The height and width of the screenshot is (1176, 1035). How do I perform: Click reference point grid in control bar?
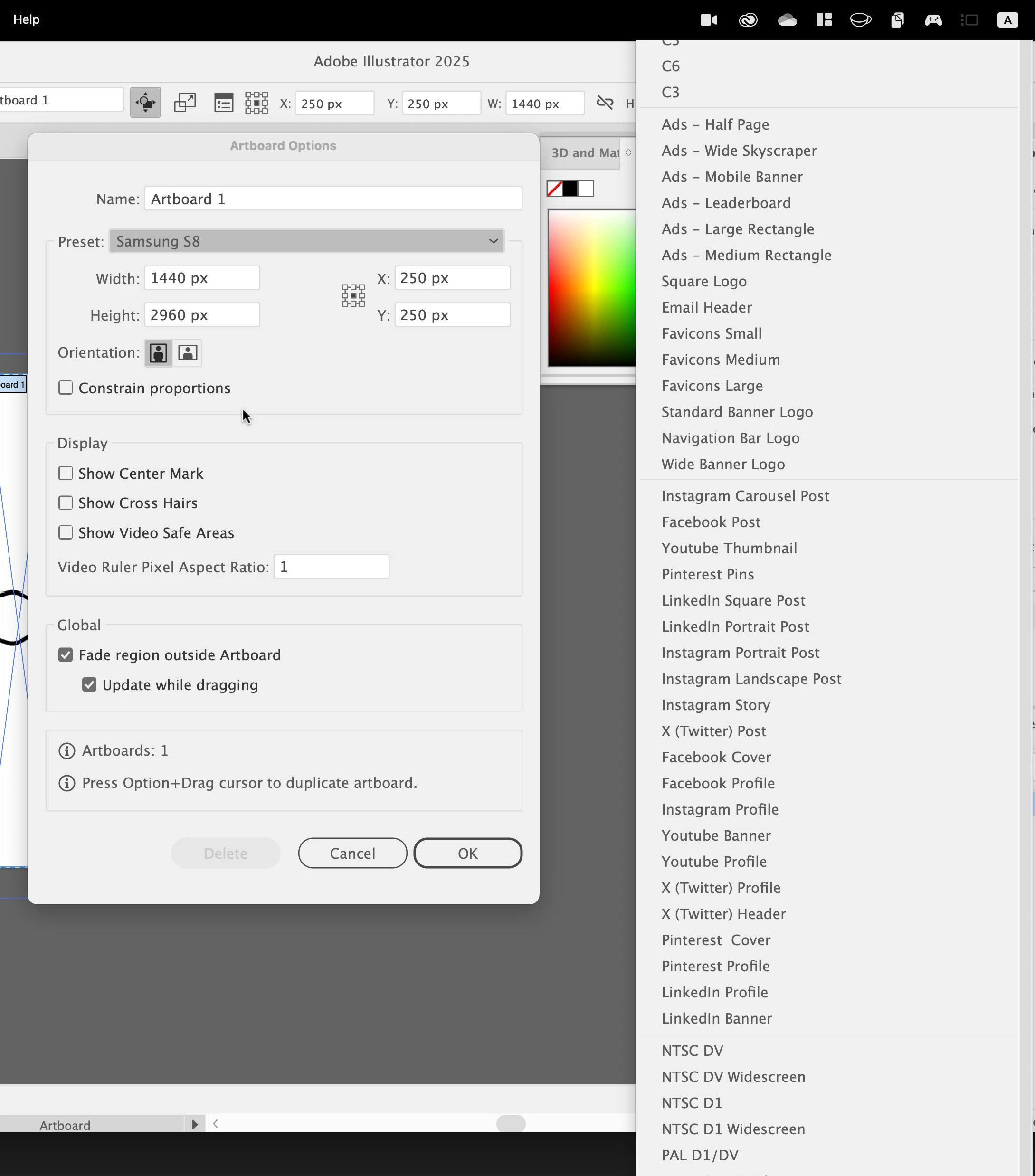[x=256, y=103]
